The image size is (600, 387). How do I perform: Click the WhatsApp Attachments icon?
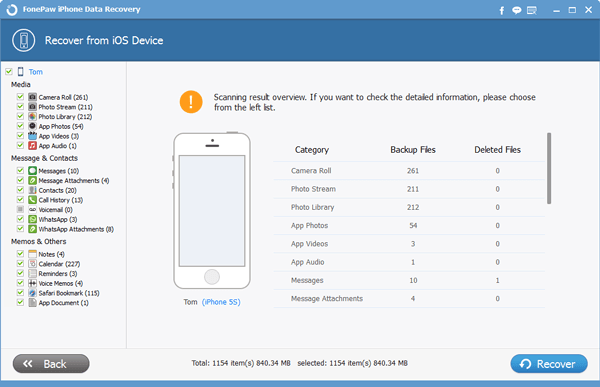tap(33, 229)
